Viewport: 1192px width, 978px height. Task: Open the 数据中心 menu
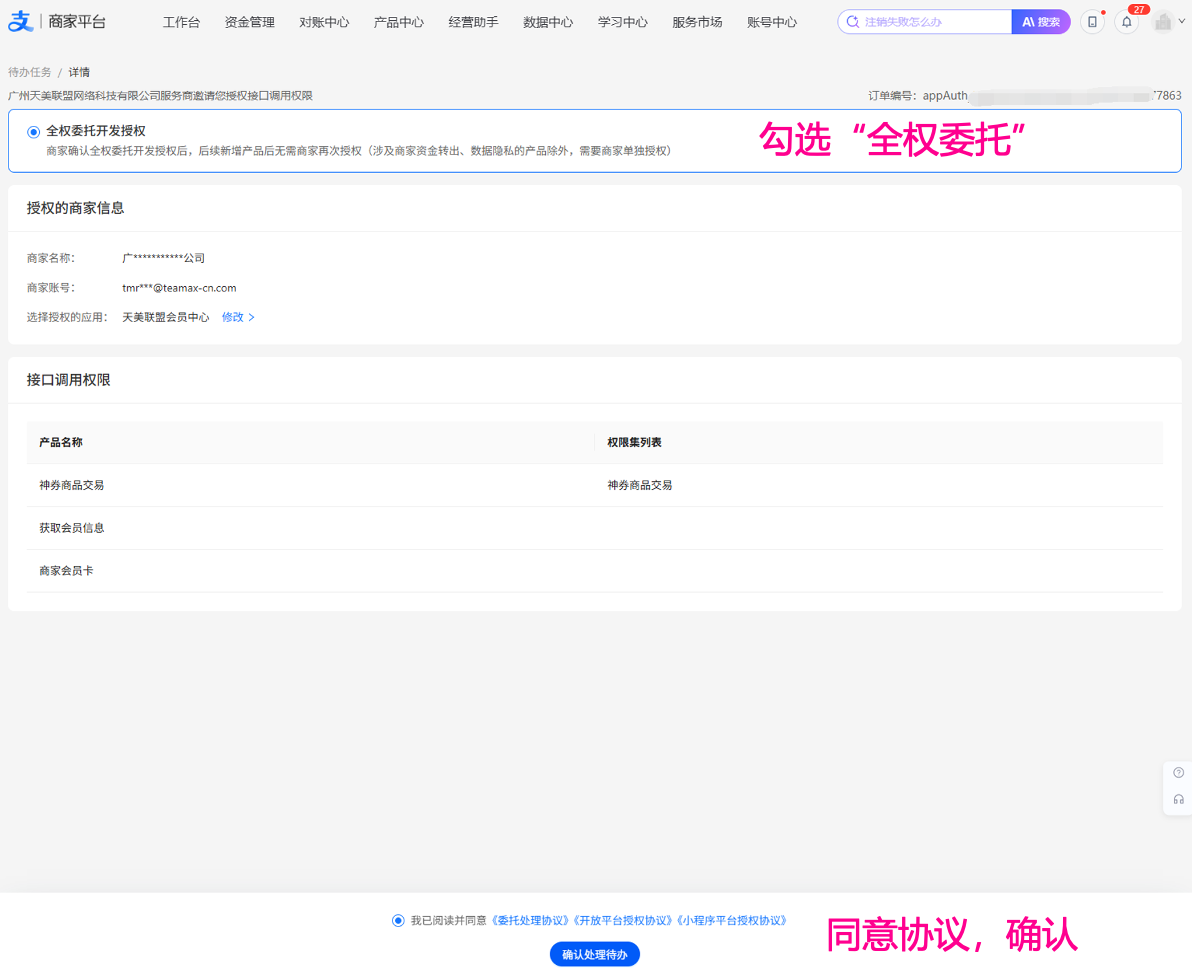[547, 22]
